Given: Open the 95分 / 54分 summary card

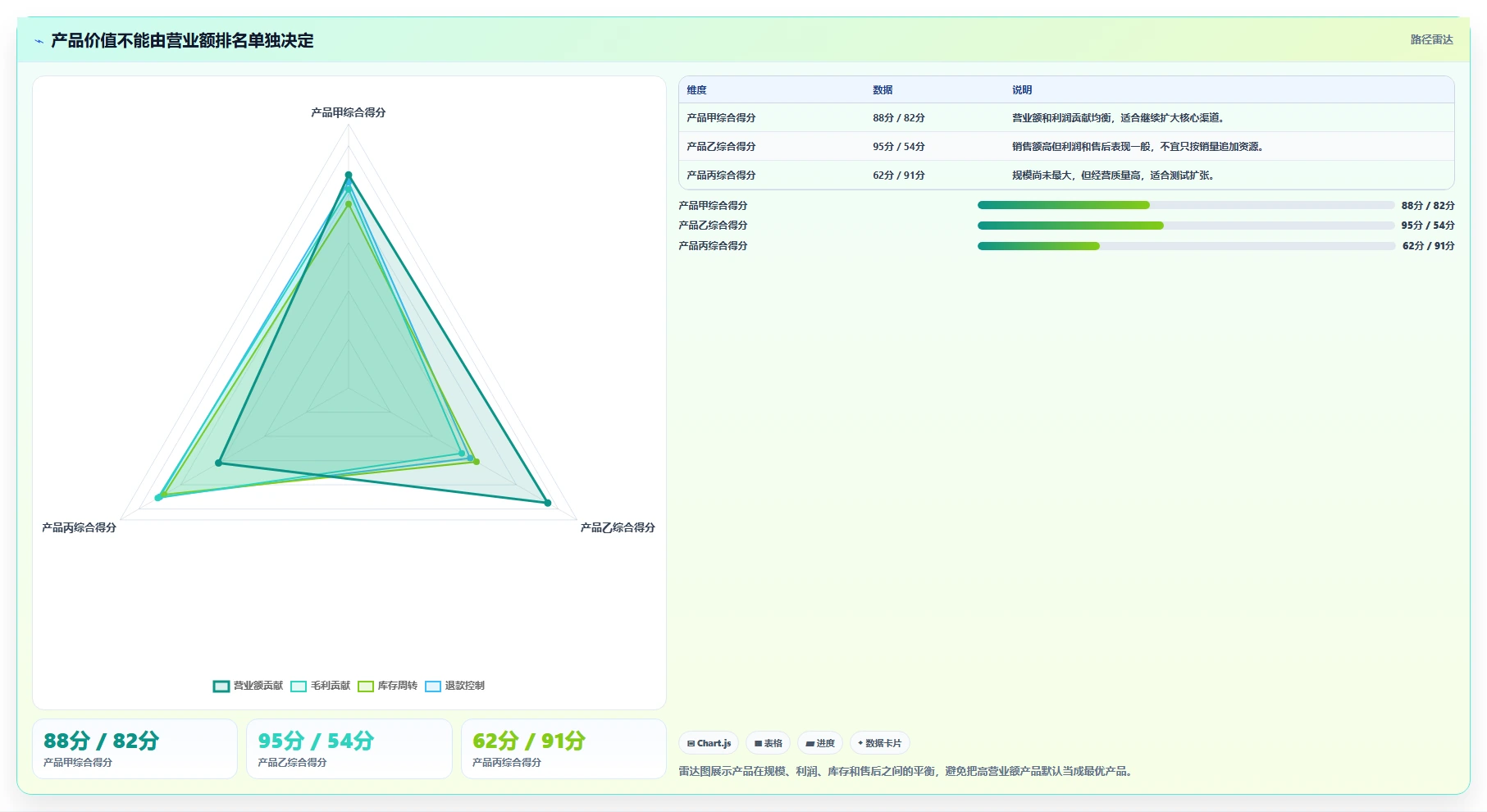Looking at the screenshot, I should click(349, 749).
